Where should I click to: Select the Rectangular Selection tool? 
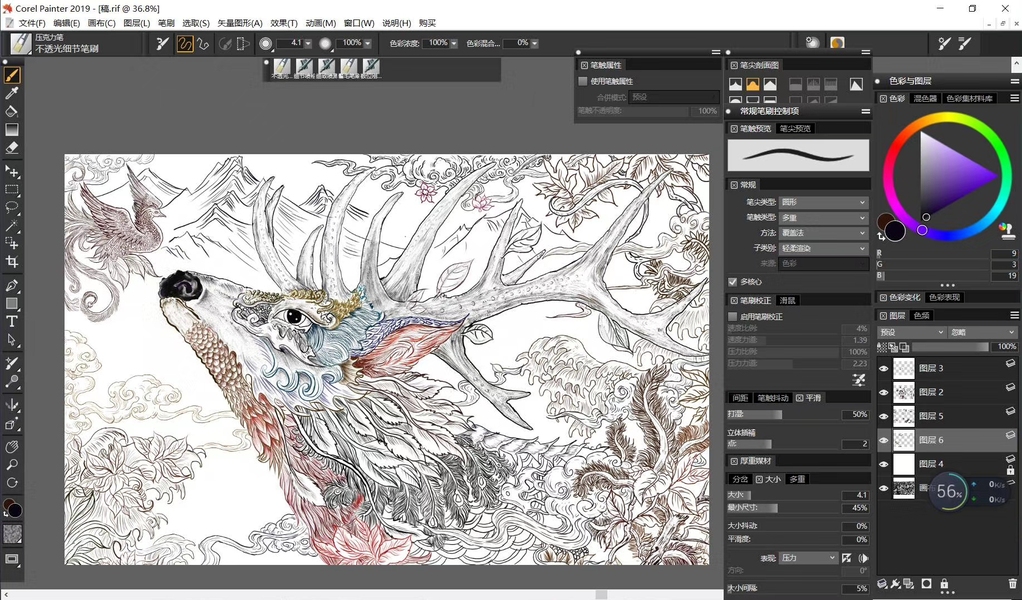(x=12, y=190)
